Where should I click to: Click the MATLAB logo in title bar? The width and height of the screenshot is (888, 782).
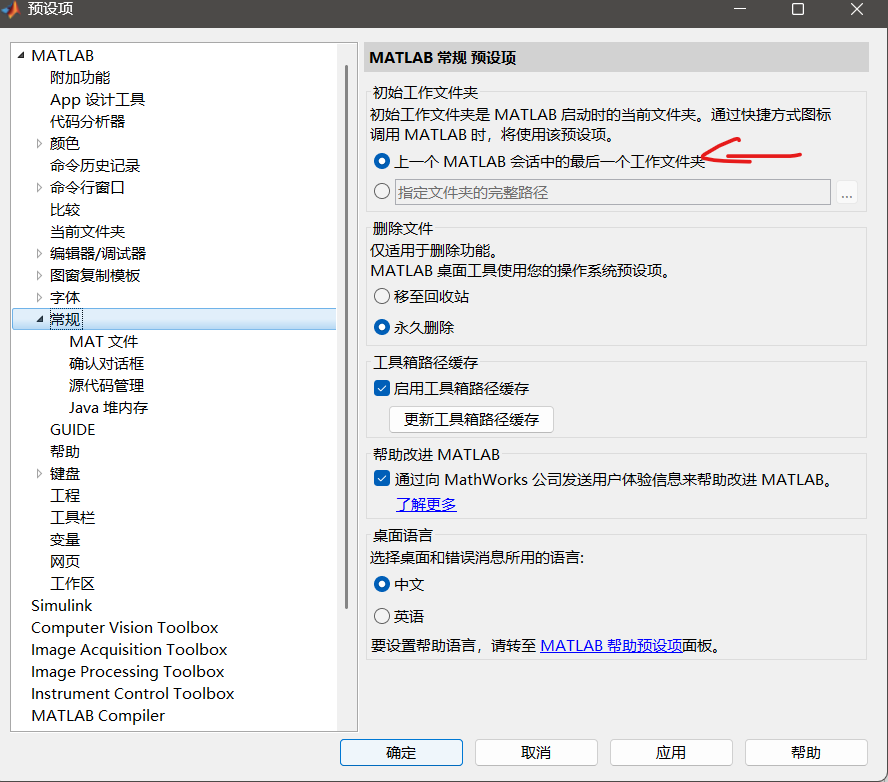pyautogui.click(x=11, y=10)
